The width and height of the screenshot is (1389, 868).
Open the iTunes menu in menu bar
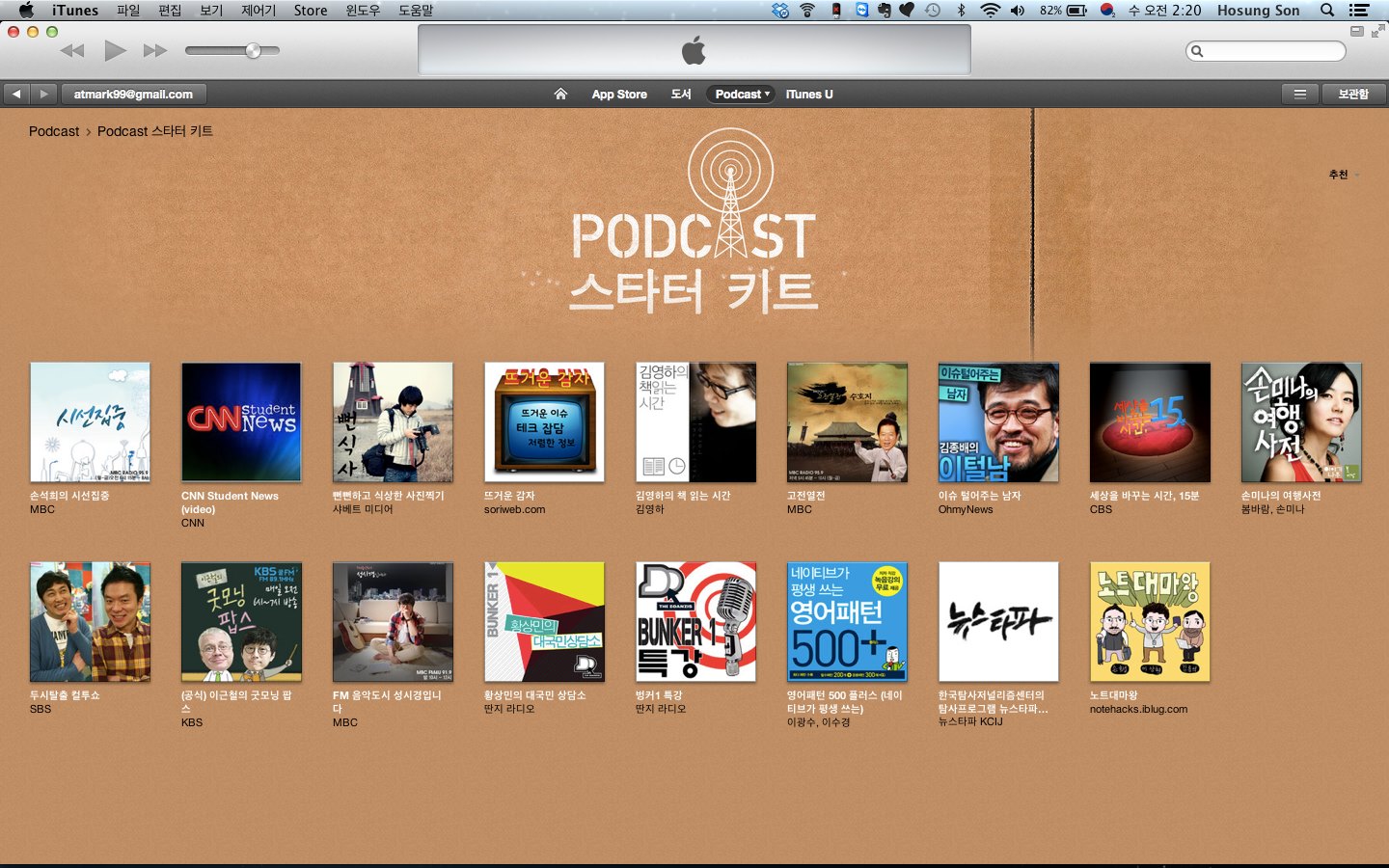pyautogui.click(x=75, y=11)
